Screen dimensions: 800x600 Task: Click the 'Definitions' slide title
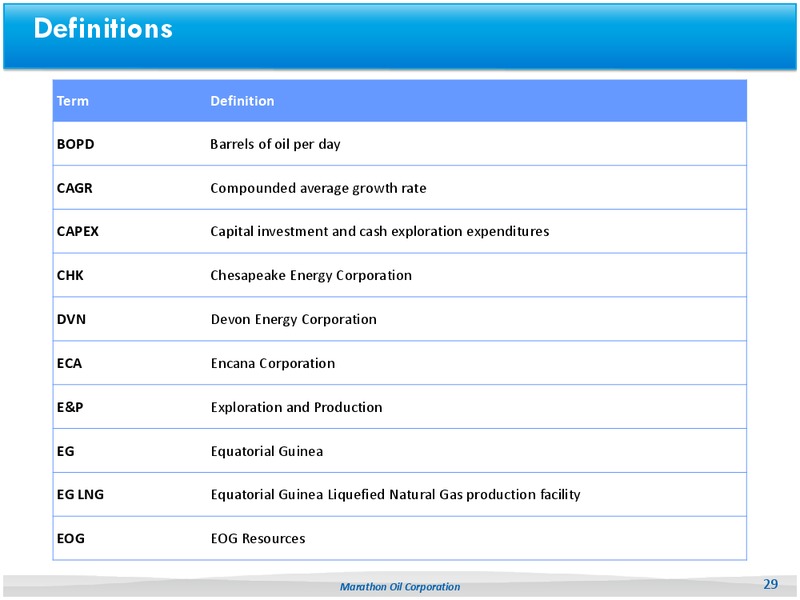103,28
